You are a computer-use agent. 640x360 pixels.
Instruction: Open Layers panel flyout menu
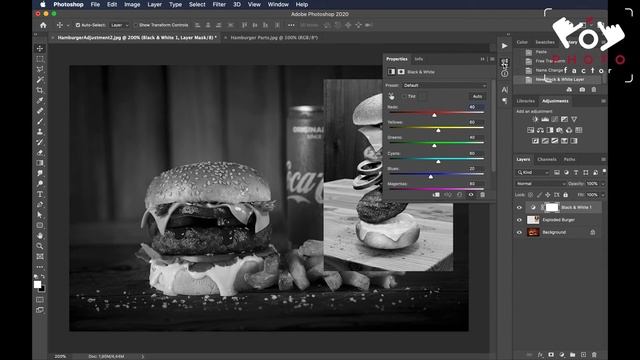[x=603, y=160]
